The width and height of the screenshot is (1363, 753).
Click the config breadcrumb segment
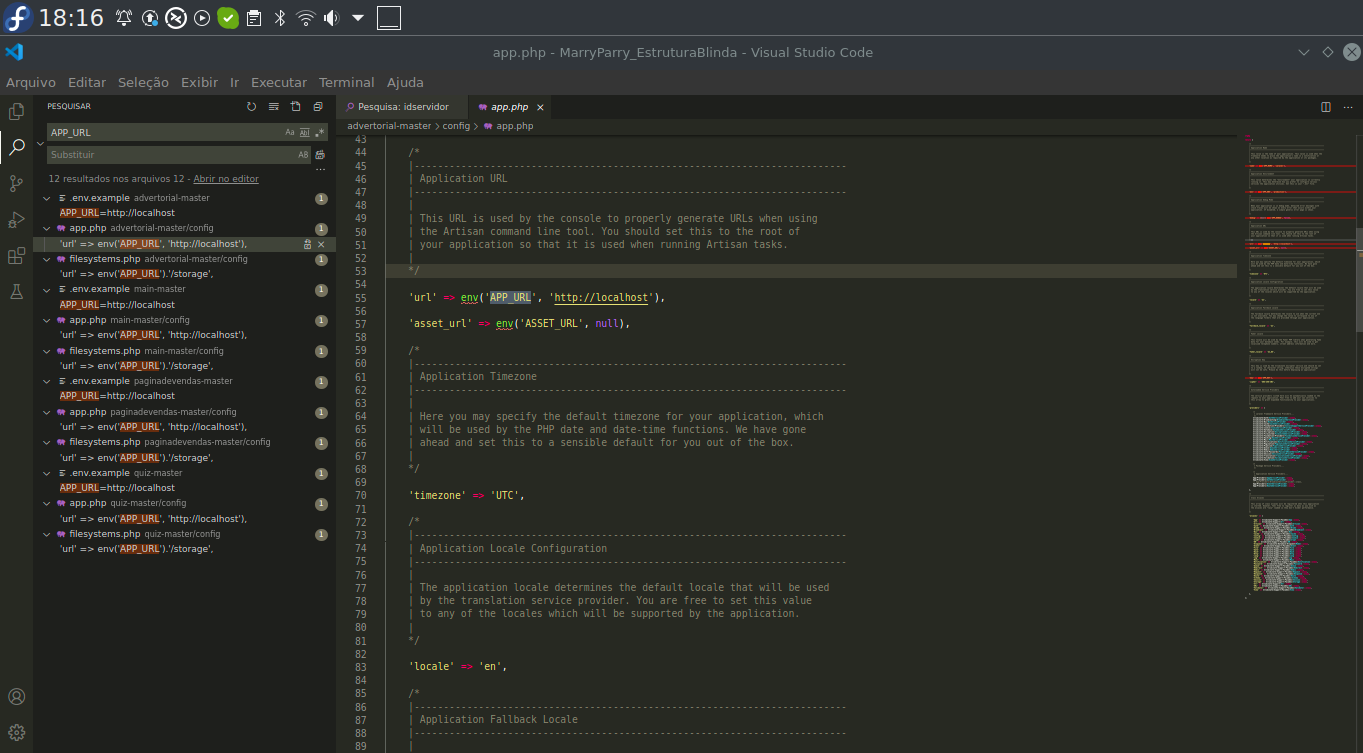pos(456,126)
